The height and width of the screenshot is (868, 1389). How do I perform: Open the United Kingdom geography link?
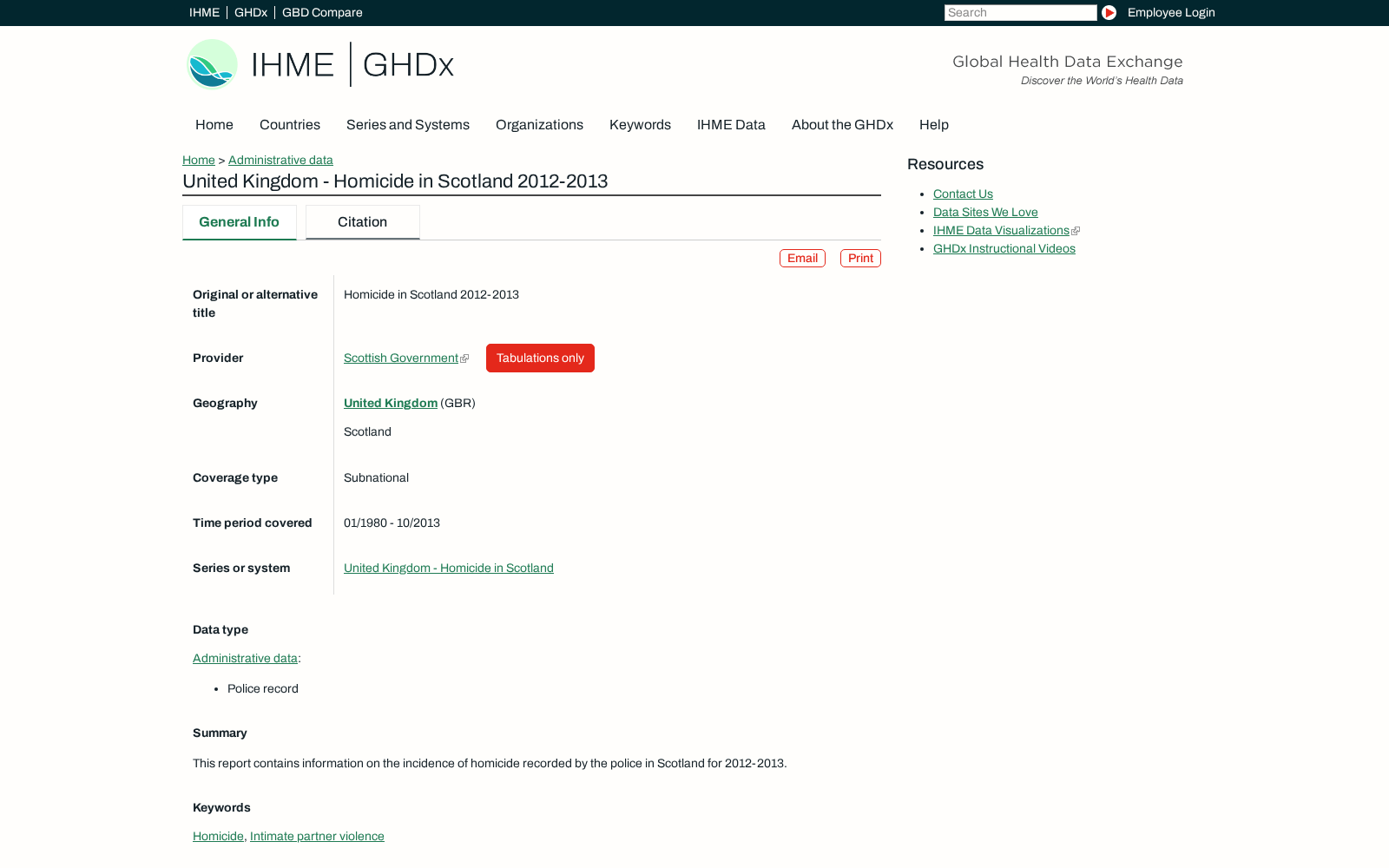coord(391,403)
